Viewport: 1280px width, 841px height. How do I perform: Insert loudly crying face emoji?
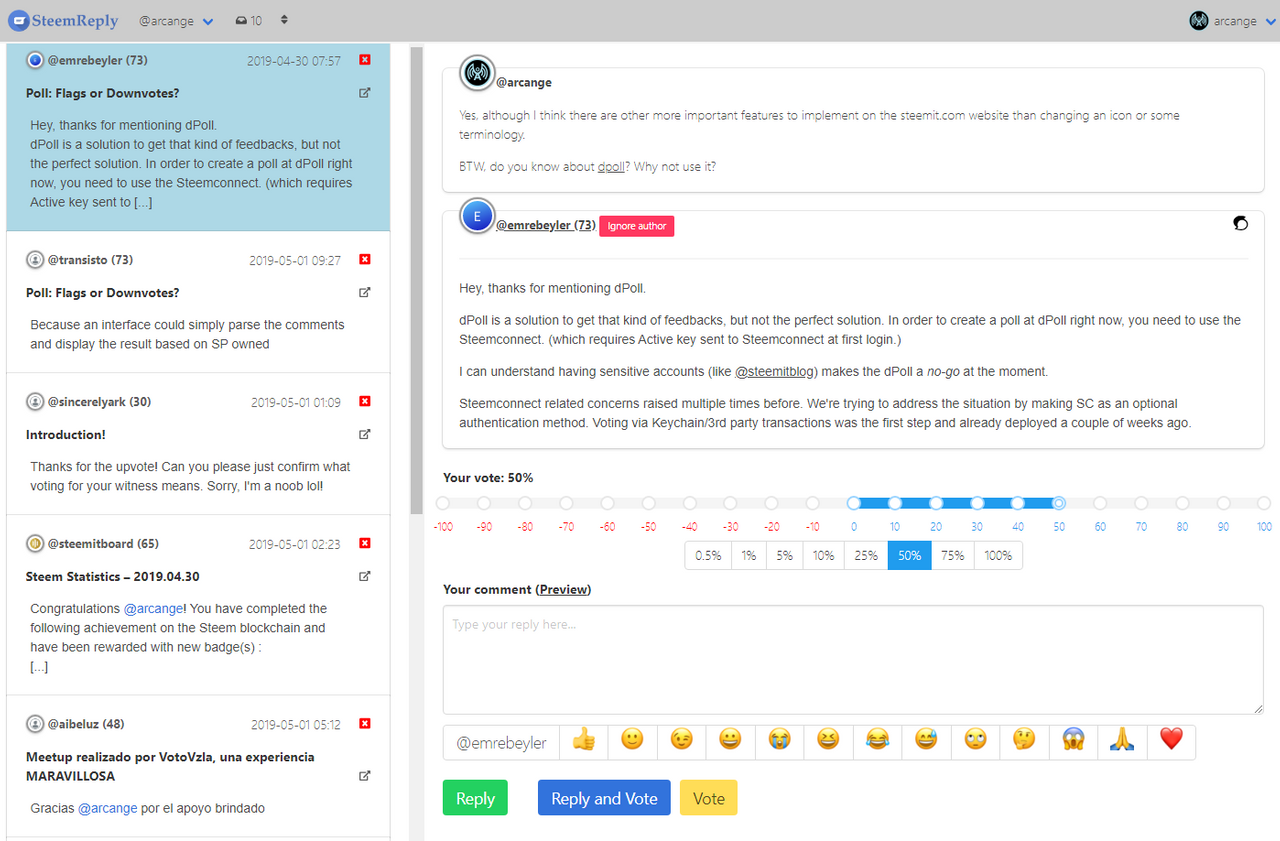779,743
